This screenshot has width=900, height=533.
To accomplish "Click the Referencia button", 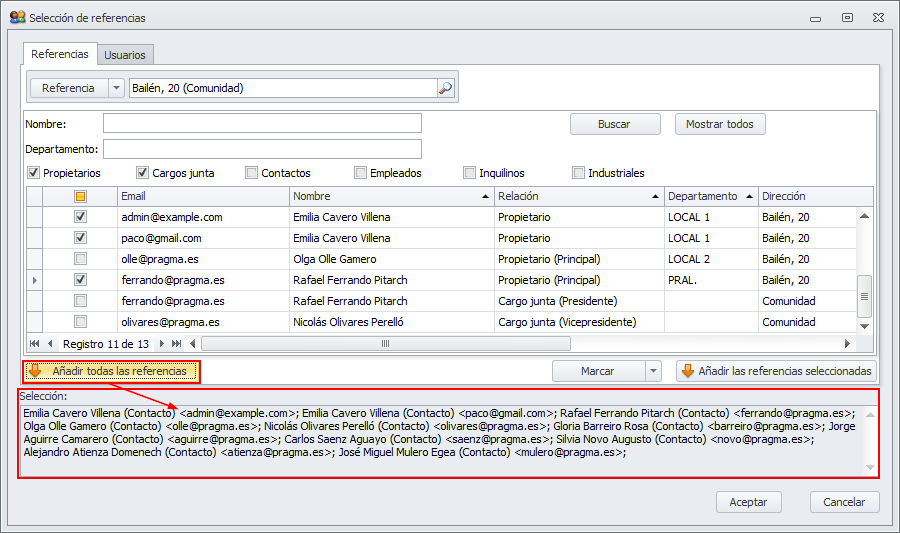I will tap(68, 88).
